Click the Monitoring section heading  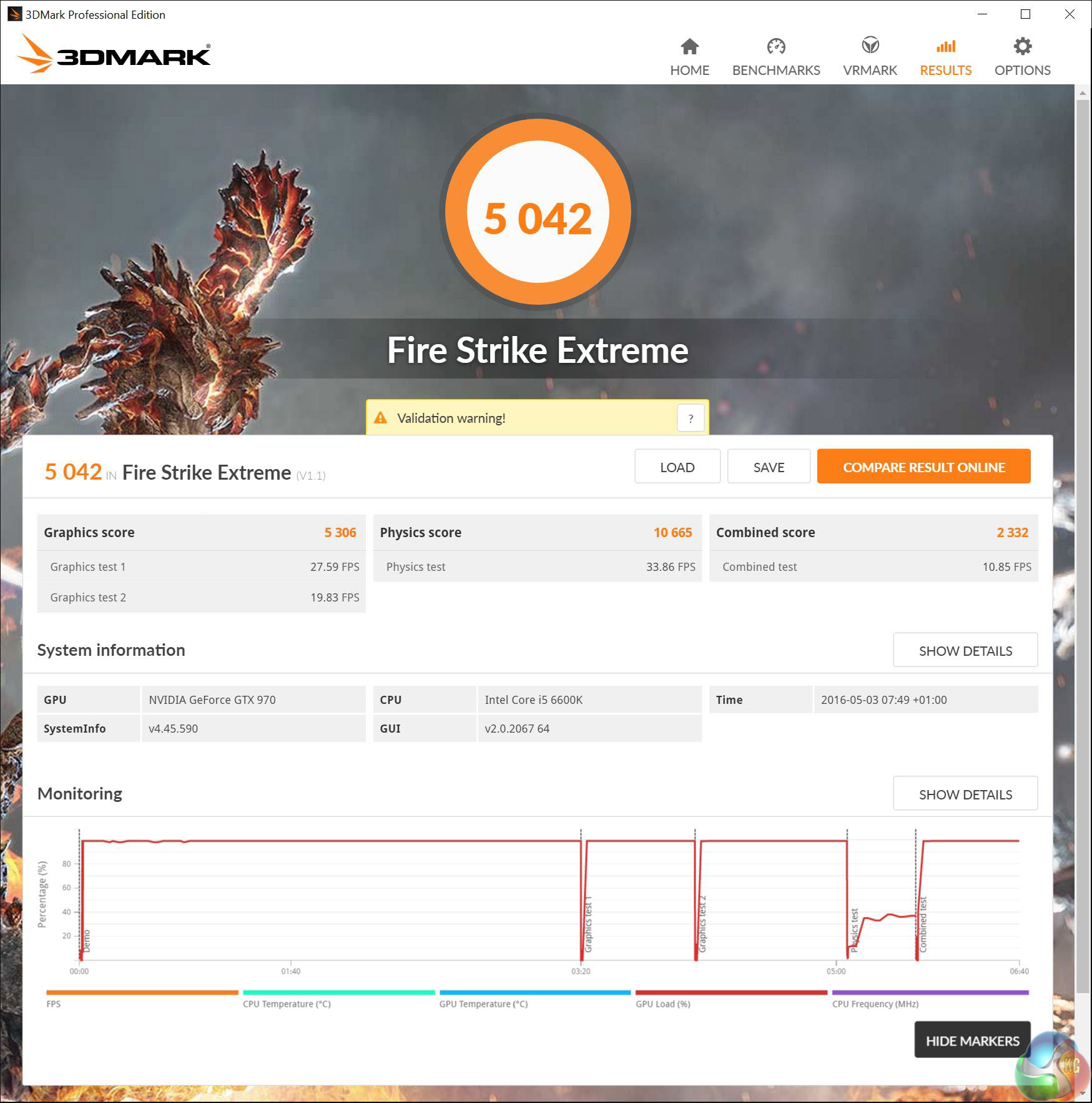point(80,793)
